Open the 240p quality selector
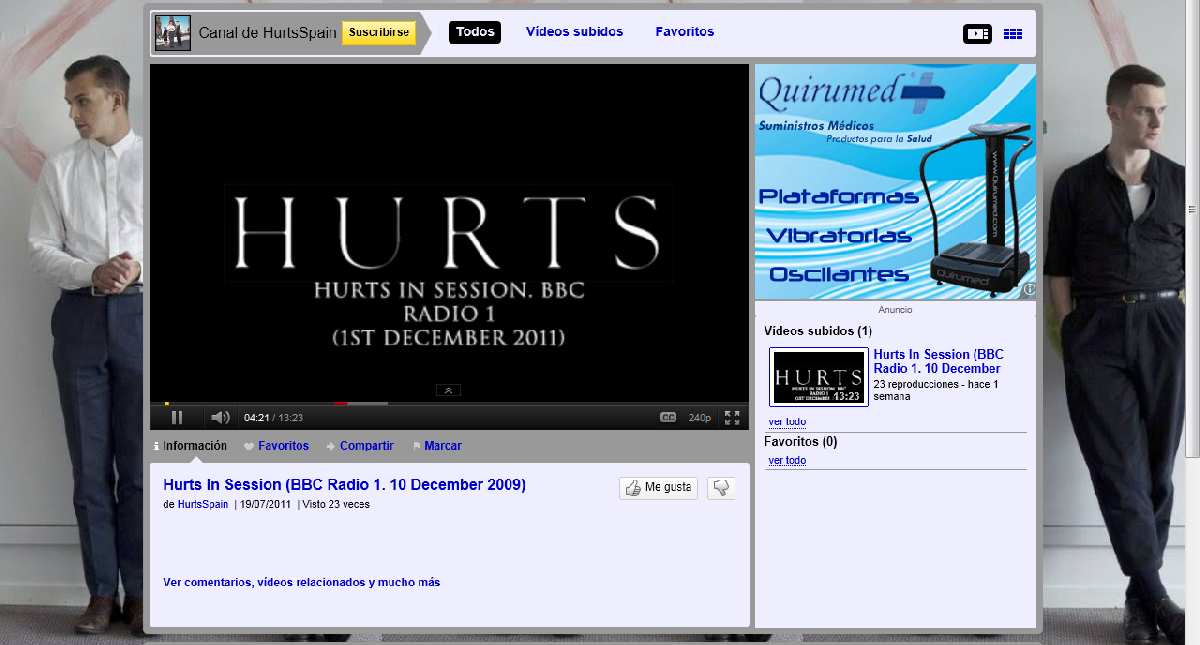 (x=698, y=417)
